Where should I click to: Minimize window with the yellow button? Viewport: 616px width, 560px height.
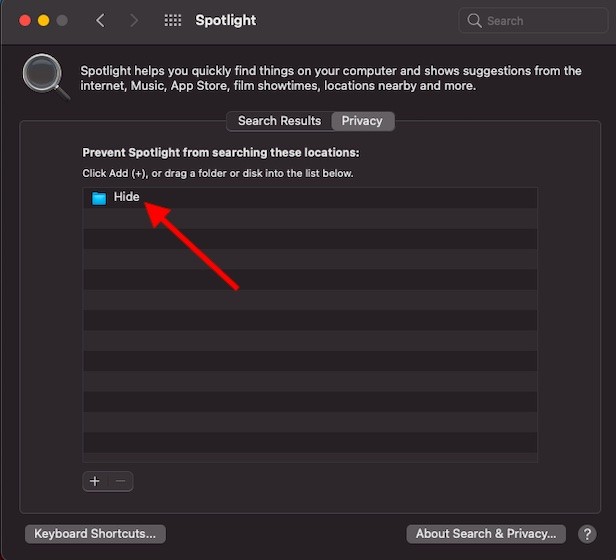[44, 20]
